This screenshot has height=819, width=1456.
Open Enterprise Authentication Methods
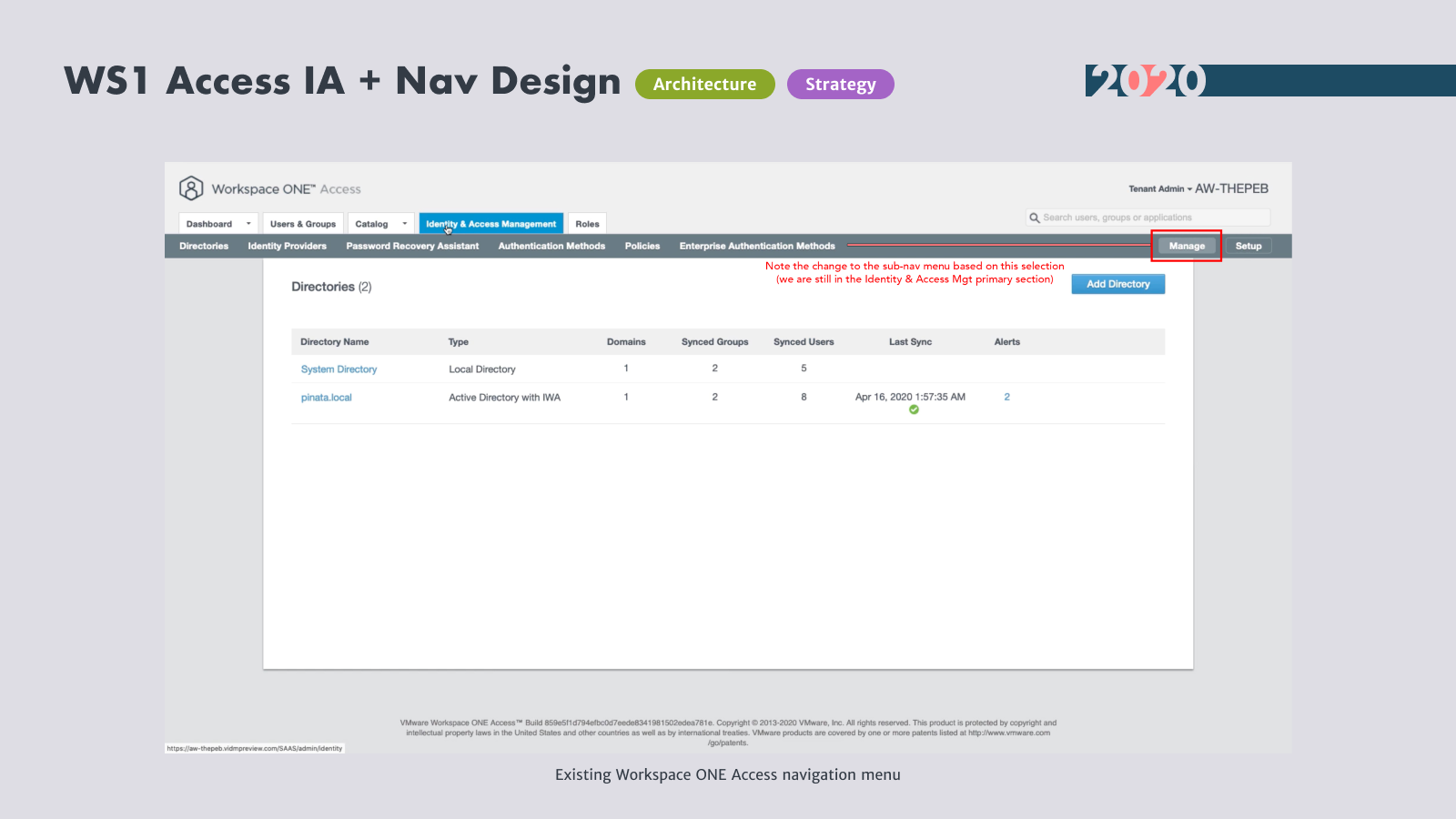coord(757,246)
